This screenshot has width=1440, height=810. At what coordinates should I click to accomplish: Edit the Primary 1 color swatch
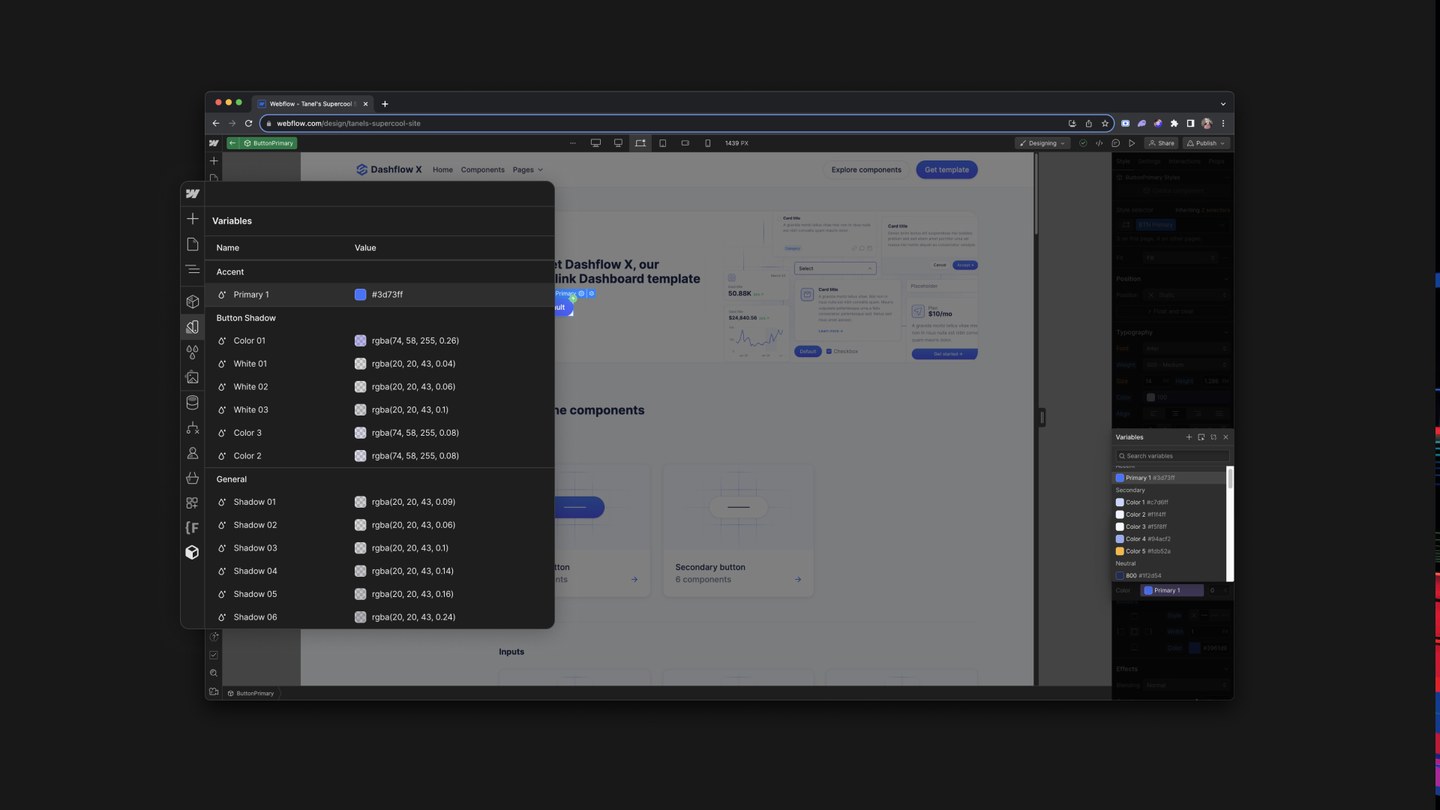(360, 294)
